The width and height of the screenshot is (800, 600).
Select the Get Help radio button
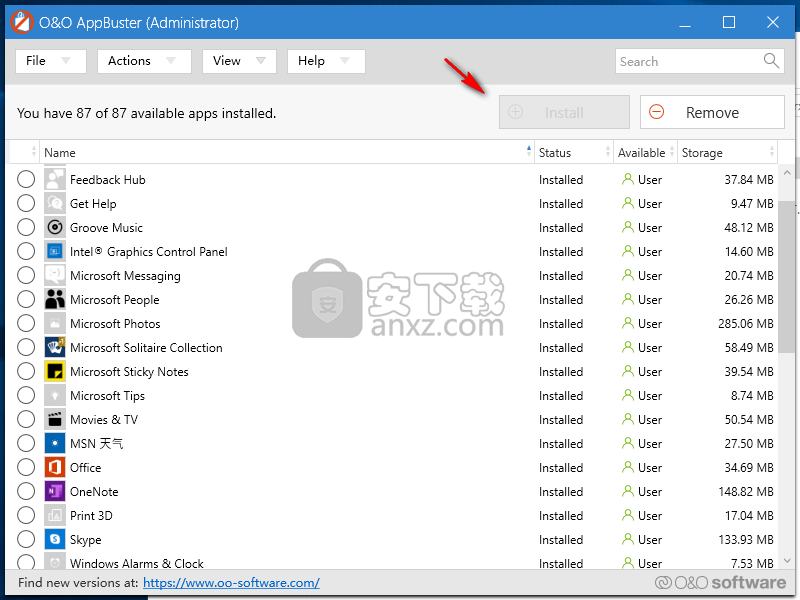point(26,203)
